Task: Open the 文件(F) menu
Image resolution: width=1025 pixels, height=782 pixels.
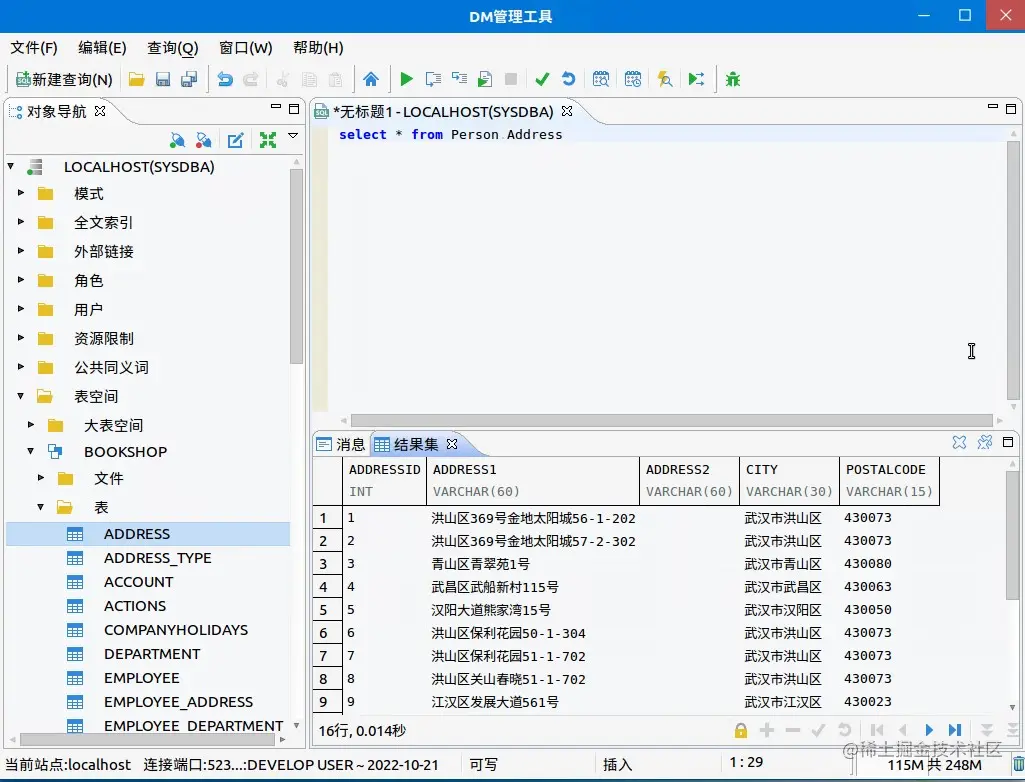Action: tap(34, 48)
